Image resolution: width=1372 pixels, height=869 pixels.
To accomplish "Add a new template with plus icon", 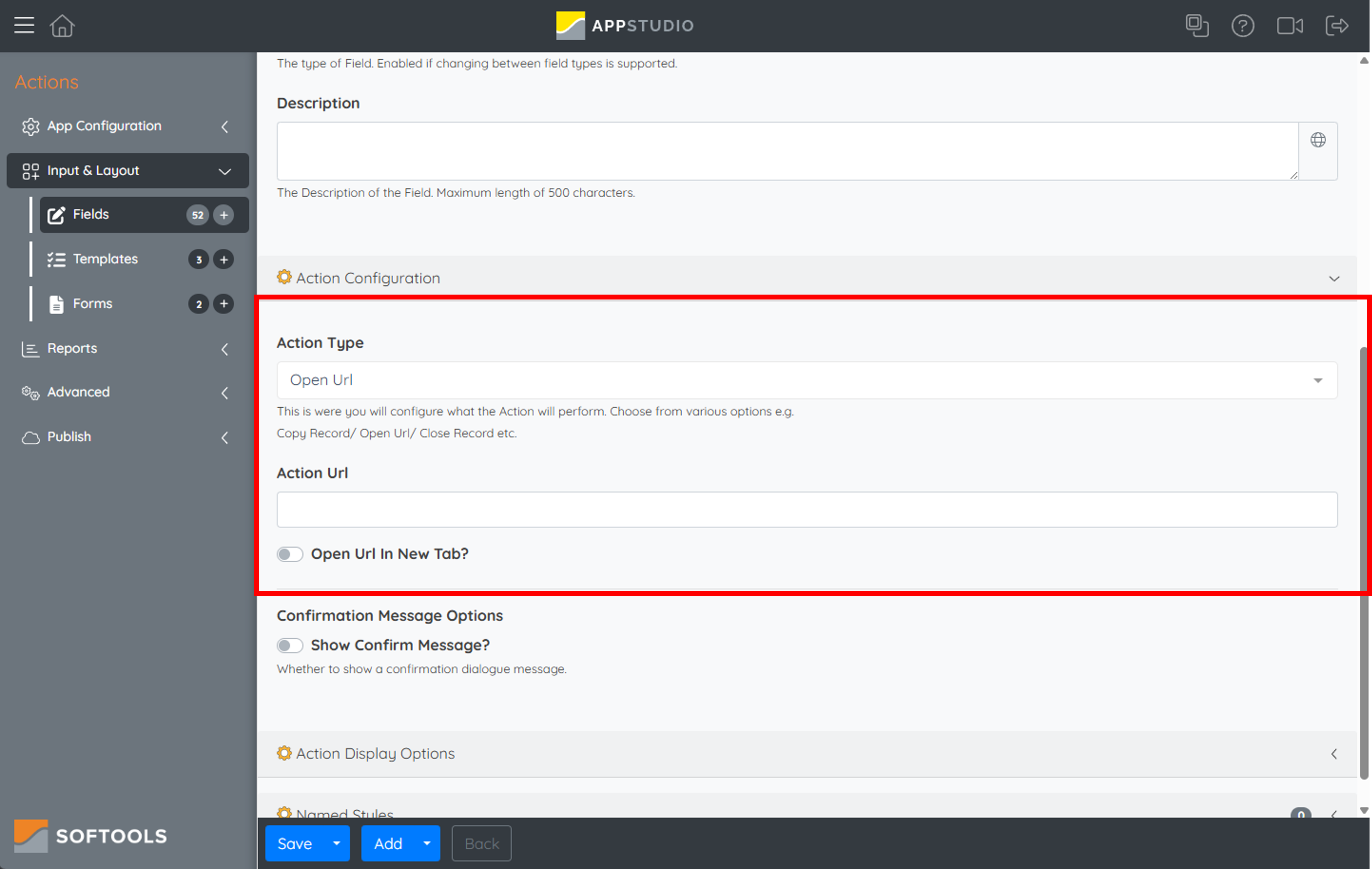I will (x=224, y=259).
